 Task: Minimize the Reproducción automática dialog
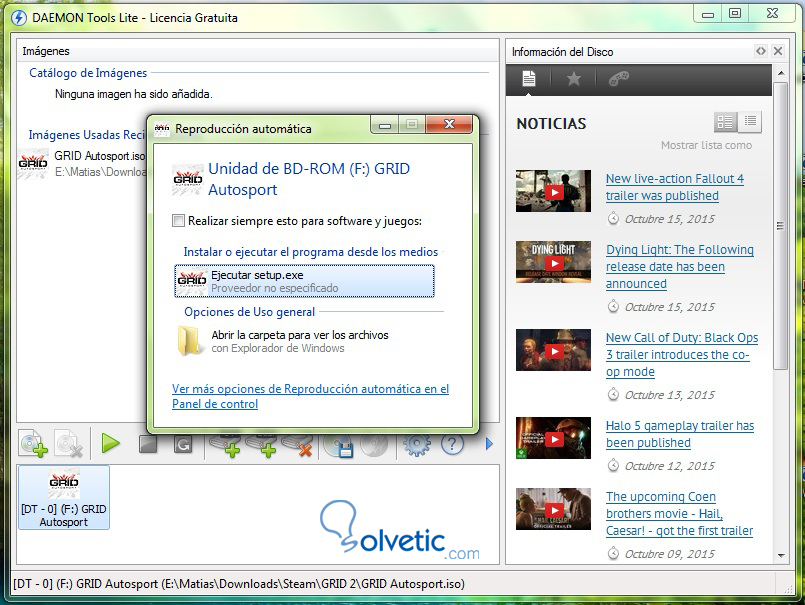click(385, 124)
